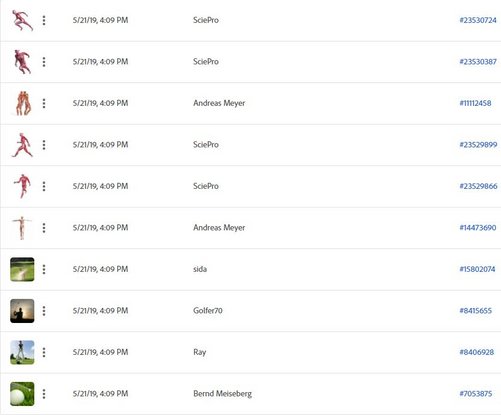Open the more menu in the Golfer70 row
501x415 pixels.
click(x=44, y=311)
